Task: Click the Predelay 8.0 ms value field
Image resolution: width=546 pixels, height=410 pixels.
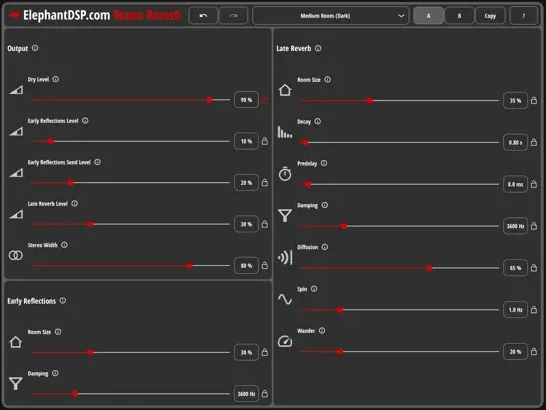Action: pyautogui.click(x=515, y=184)
